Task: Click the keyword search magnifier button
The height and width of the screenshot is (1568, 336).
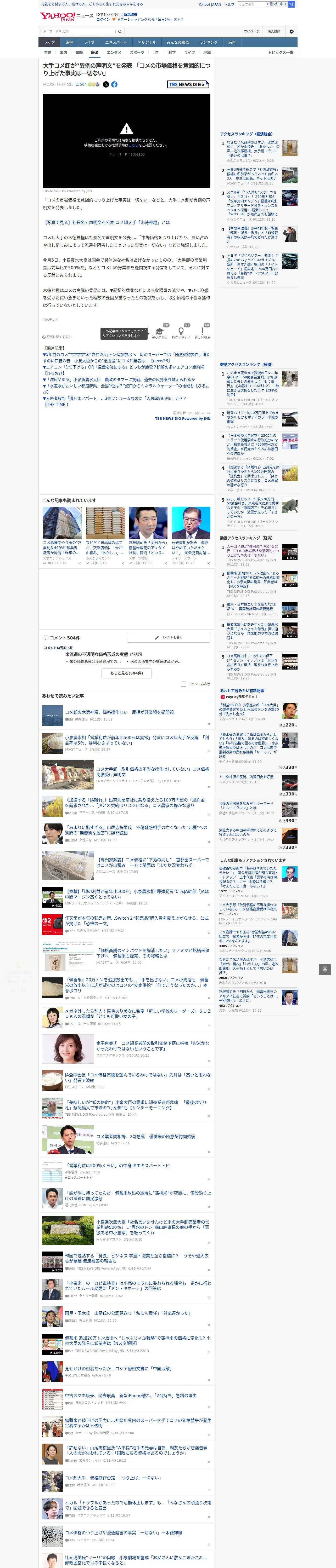Action: click(x=120, y=31)
